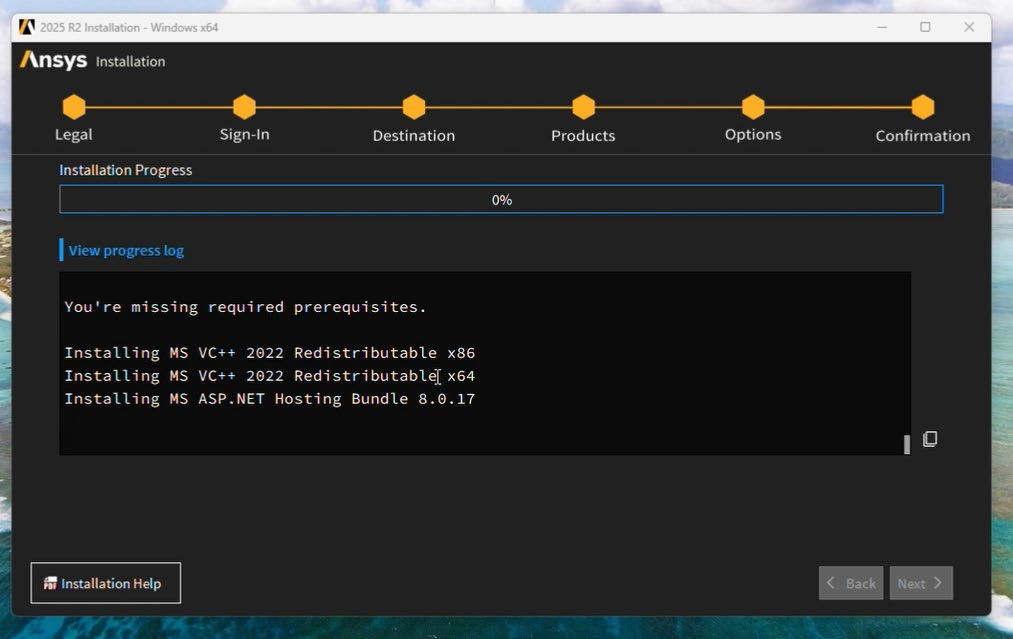Minimize the installer window
Viewport: 1013px width, 639px height.
pos(881,27)
